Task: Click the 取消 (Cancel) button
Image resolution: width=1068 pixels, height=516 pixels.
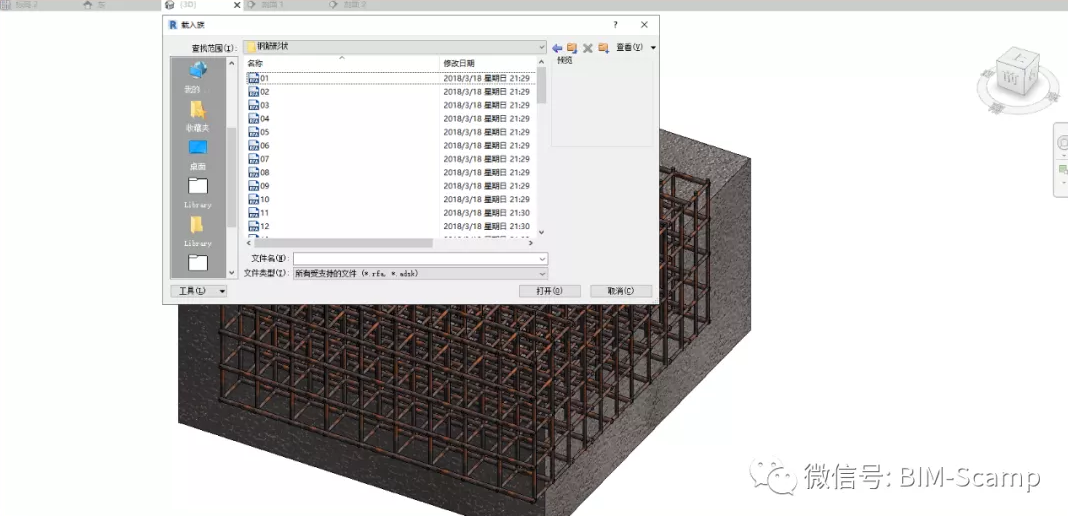Action: 621,291
